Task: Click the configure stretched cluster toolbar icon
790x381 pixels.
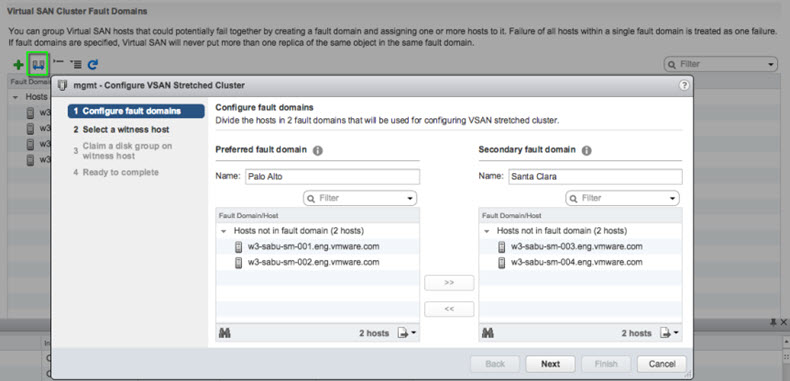Action: point(38,65)
